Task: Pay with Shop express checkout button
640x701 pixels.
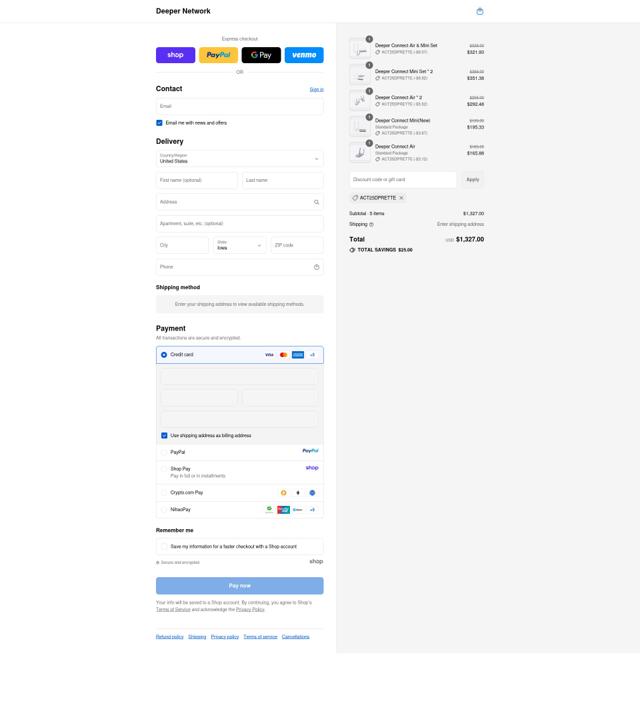Action: coord(175,55)
